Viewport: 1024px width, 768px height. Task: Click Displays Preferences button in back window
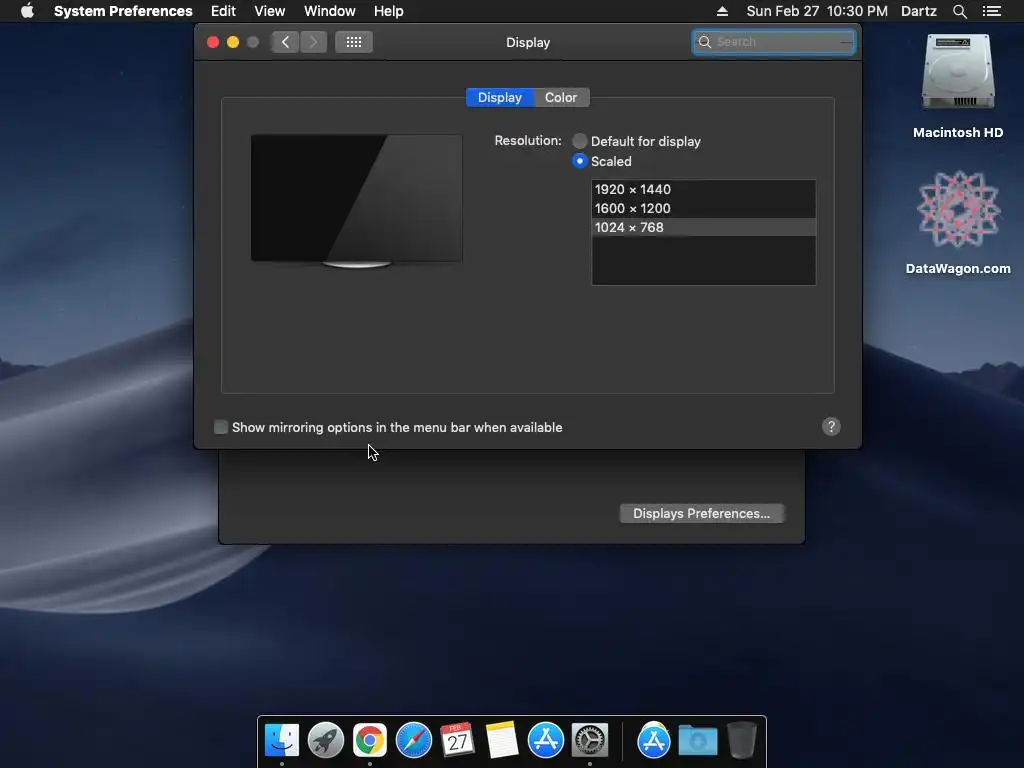pos(701,513)
